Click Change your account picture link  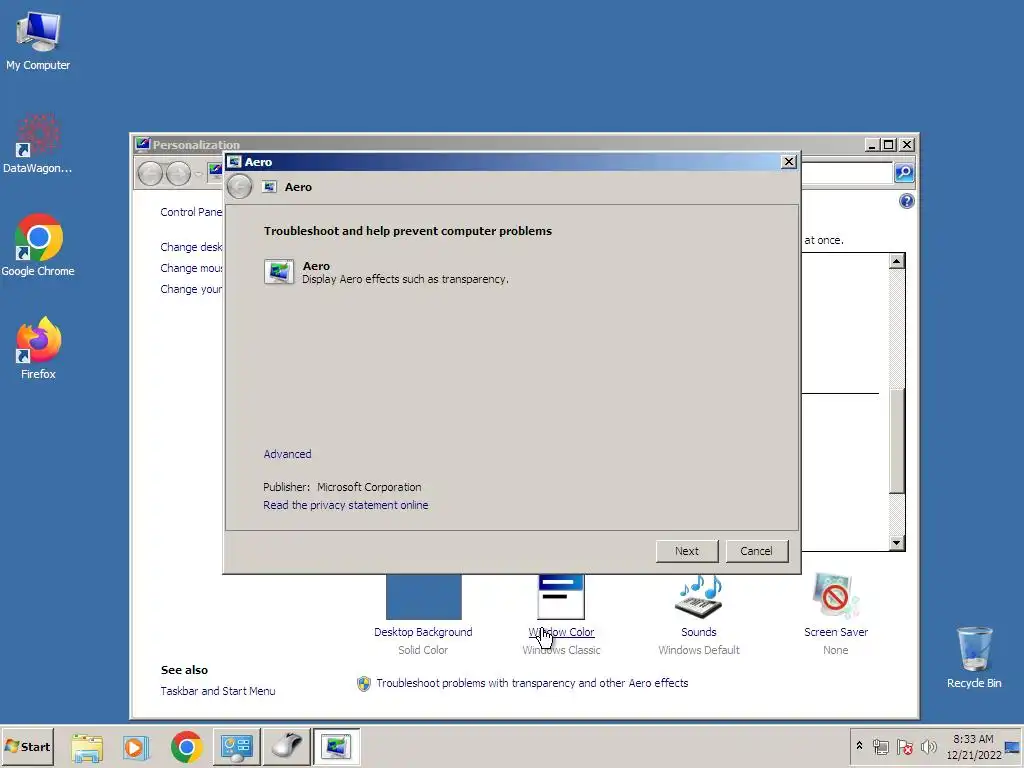coord(191,289)
